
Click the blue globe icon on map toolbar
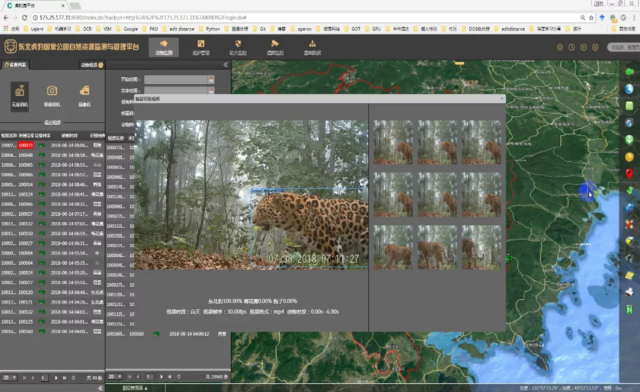point(629,89)
